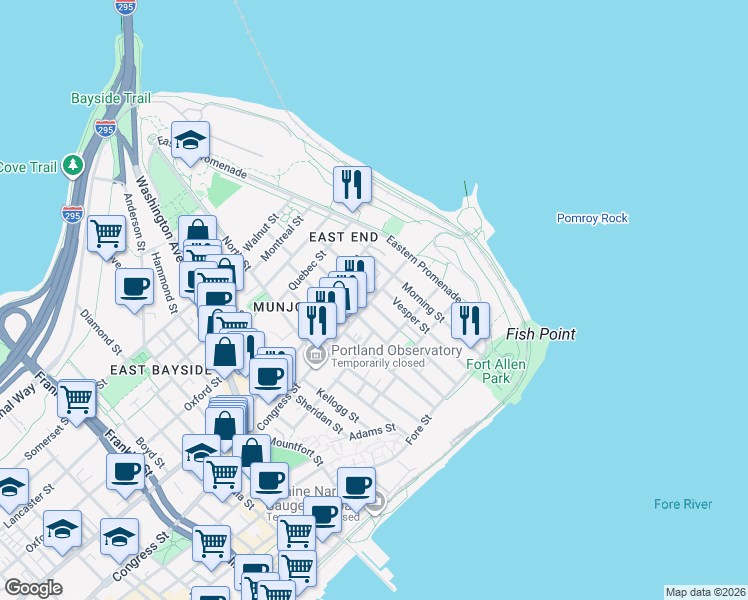
Task: Select the restaurant marker north of East End label
Action: click(x=352, y=186)
